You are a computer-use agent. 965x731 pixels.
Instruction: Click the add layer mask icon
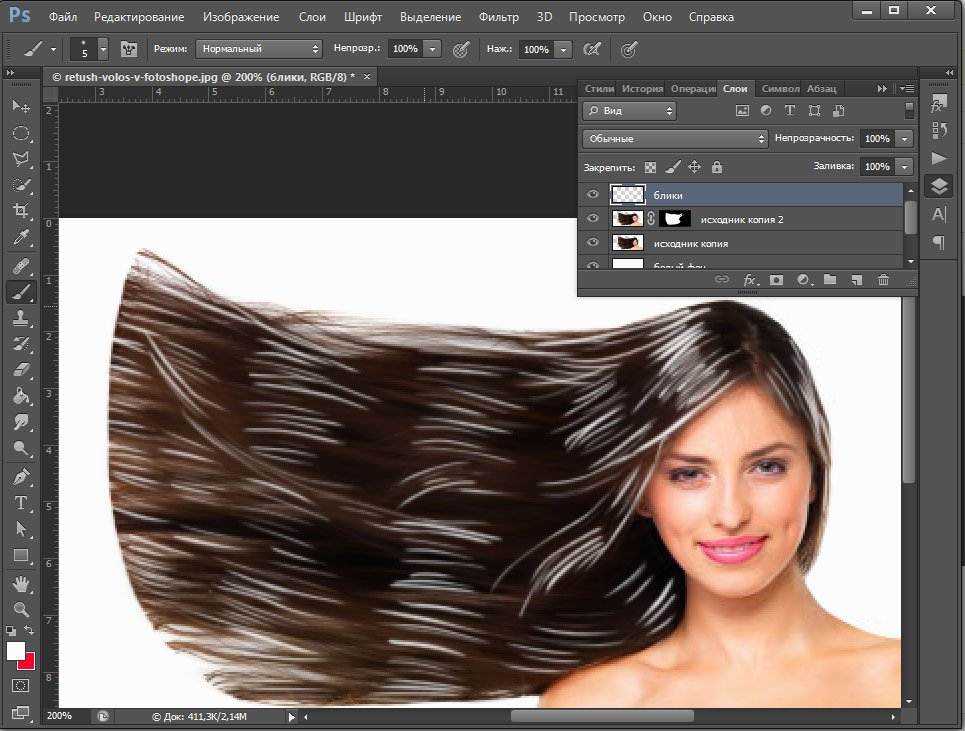pos(776,281)
